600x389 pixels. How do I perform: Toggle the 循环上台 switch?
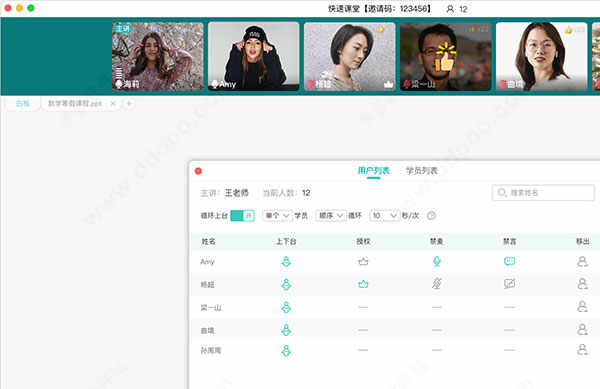(243, 215)
